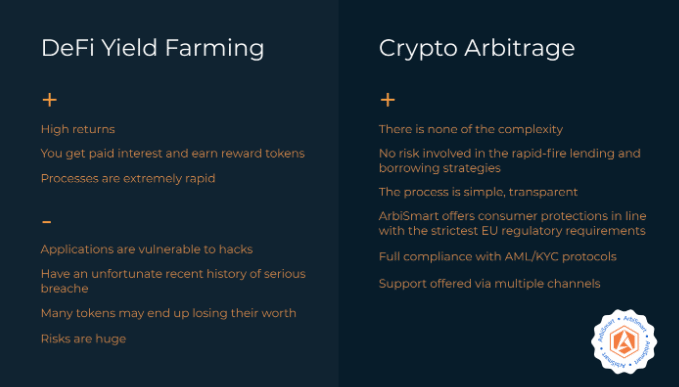Select the Crypto Arbitrage heading

click(477, 48)
